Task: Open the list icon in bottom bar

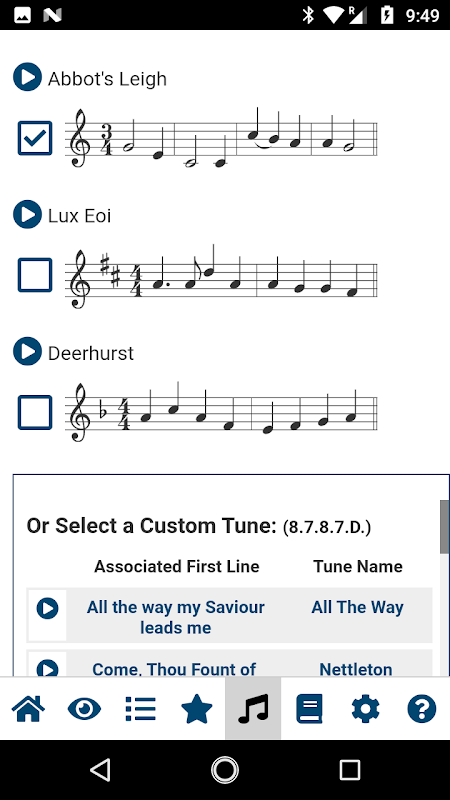Action: [140, 709]
